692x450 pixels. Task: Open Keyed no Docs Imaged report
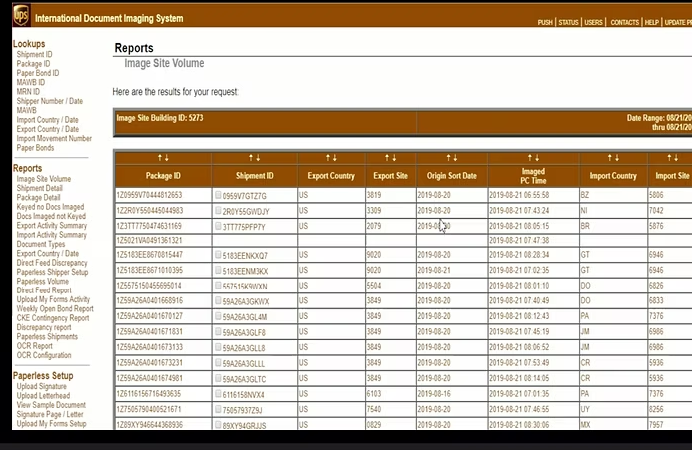click(50, 206)
